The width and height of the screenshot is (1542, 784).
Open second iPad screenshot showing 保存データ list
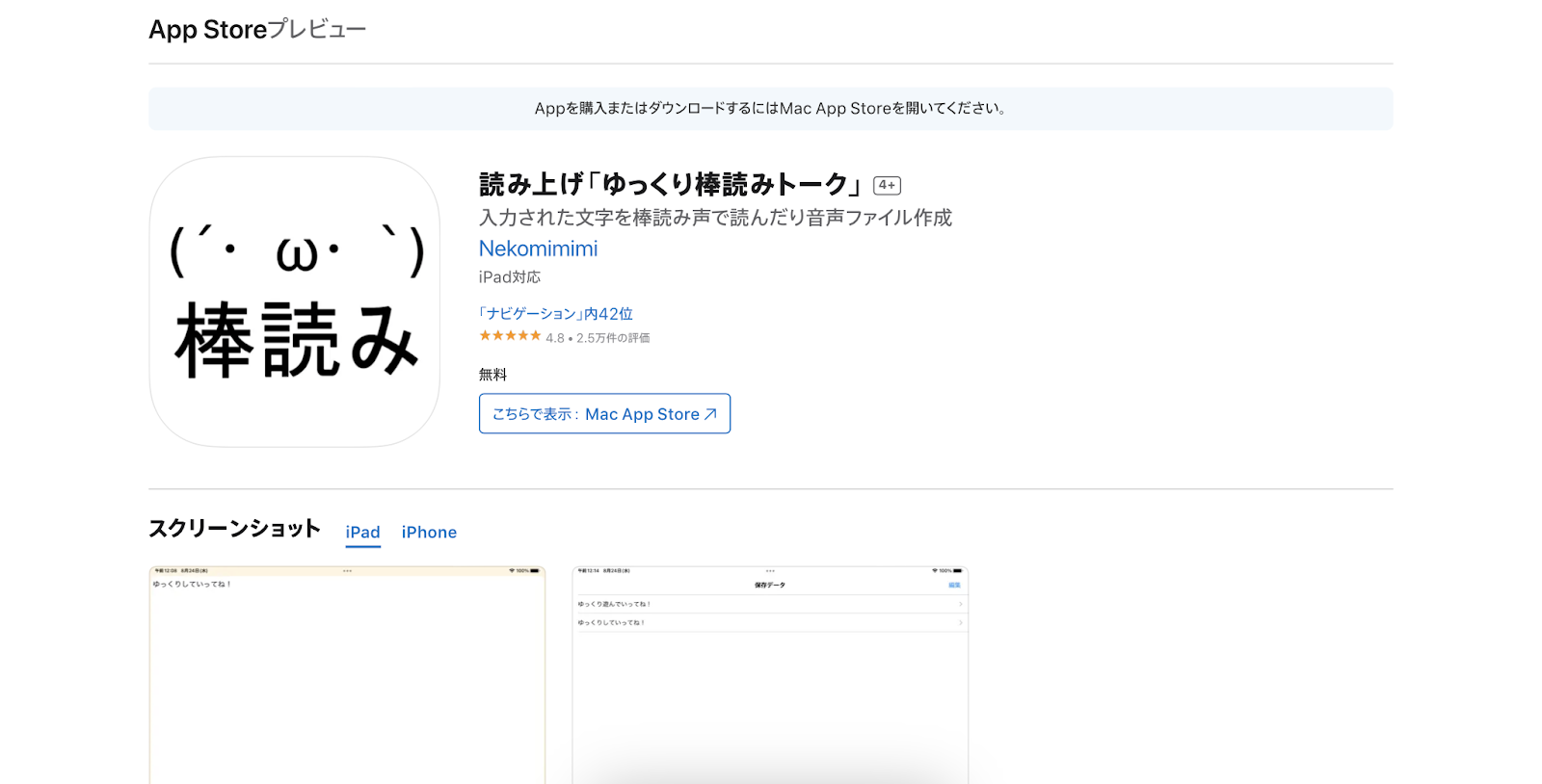[770, 675]
